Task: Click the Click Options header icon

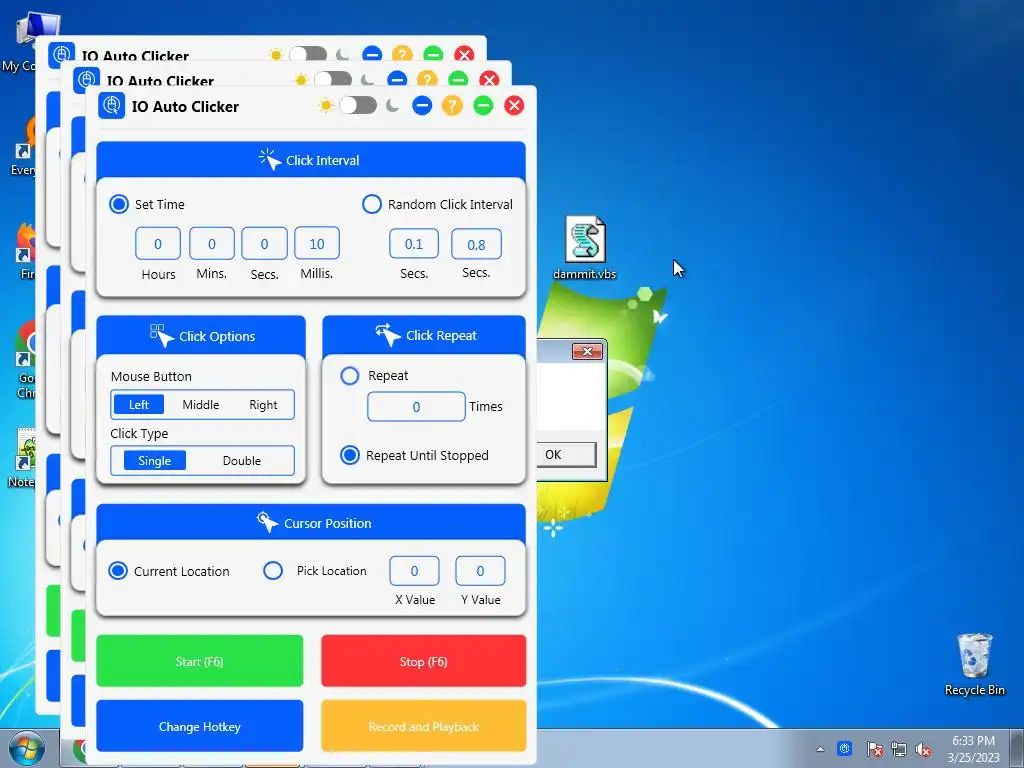Action: pos(161,336)
